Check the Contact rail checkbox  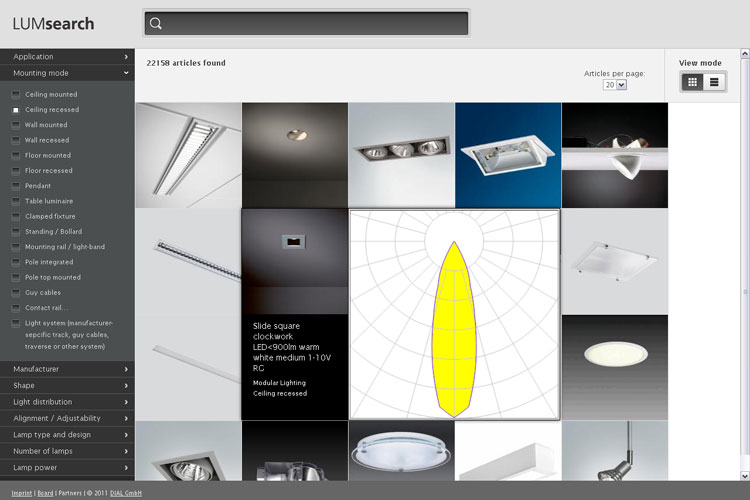(16, 308)
